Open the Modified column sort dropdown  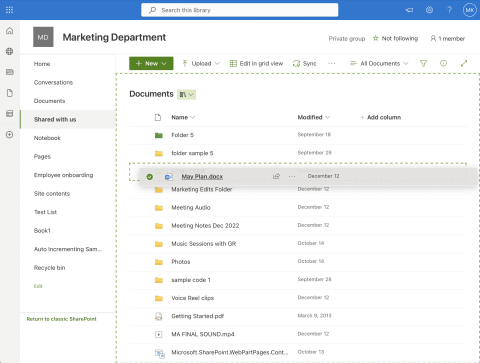tap(314, 117)
